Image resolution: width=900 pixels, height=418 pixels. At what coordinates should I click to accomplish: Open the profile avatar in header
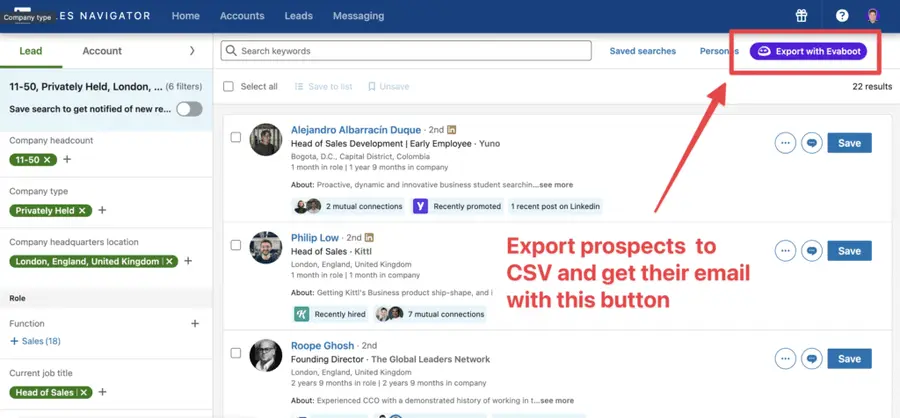872,16
